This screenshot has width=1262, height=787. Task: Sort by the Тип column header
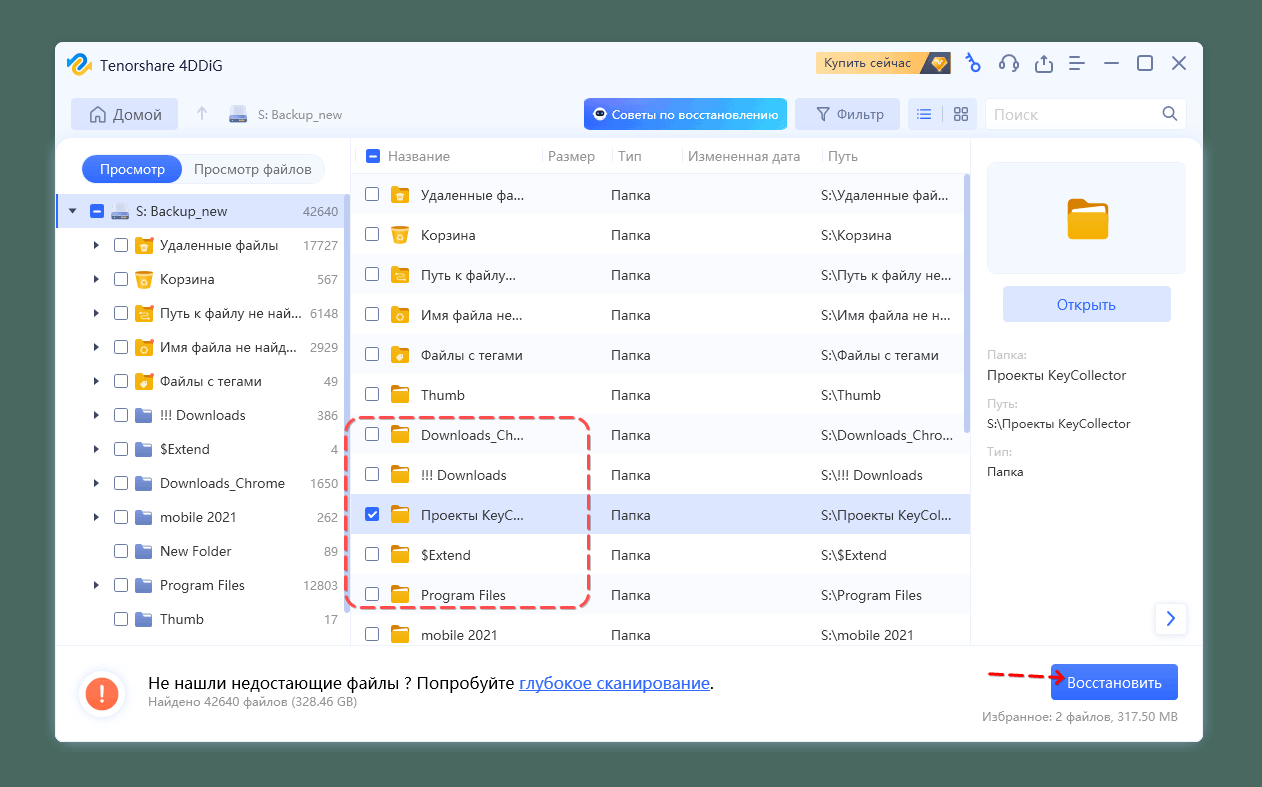click(x=630, y=156)
